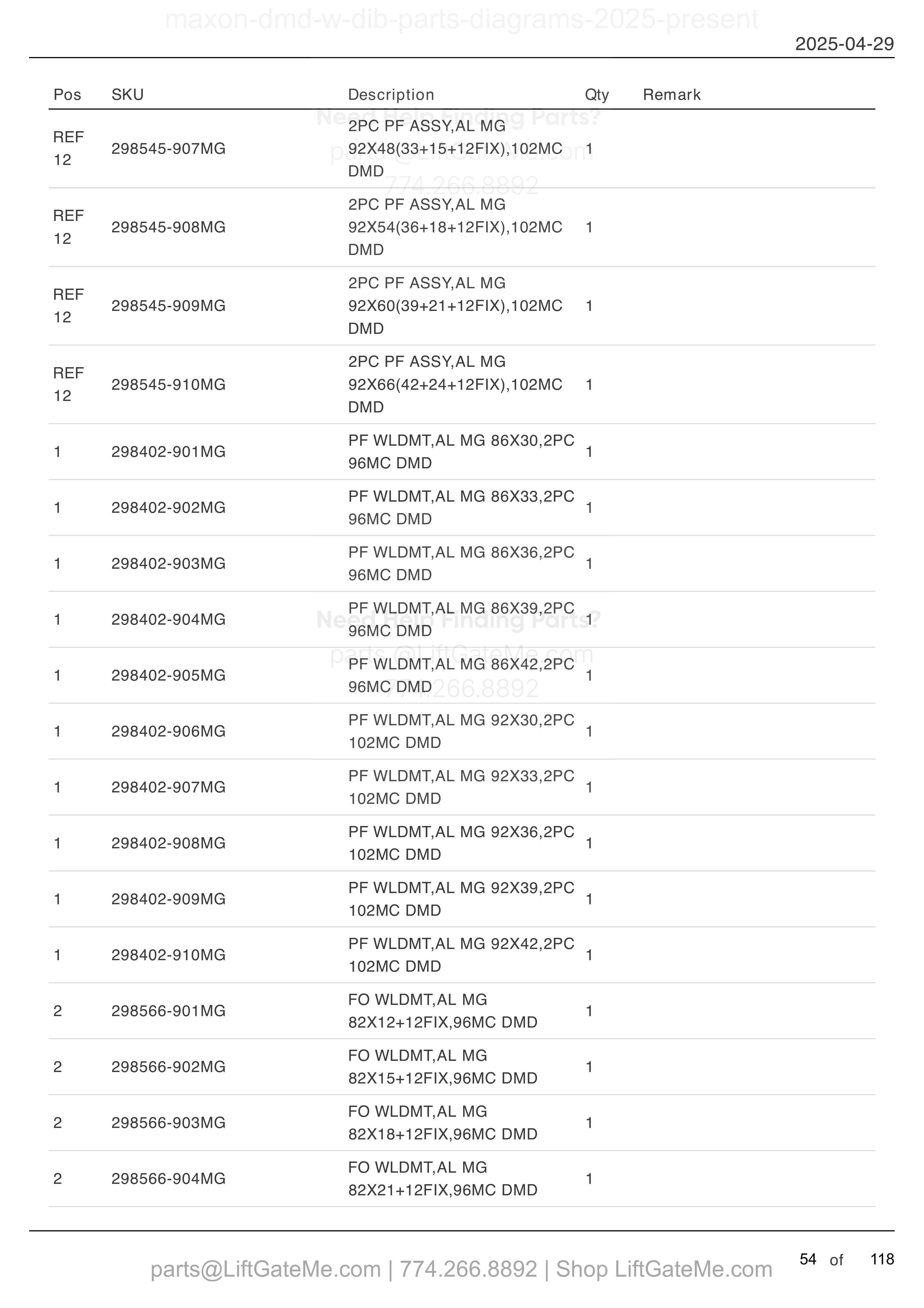Click the page number 54 indicator
This screenshot has height=1308, width=924.
pos(808,1259)
